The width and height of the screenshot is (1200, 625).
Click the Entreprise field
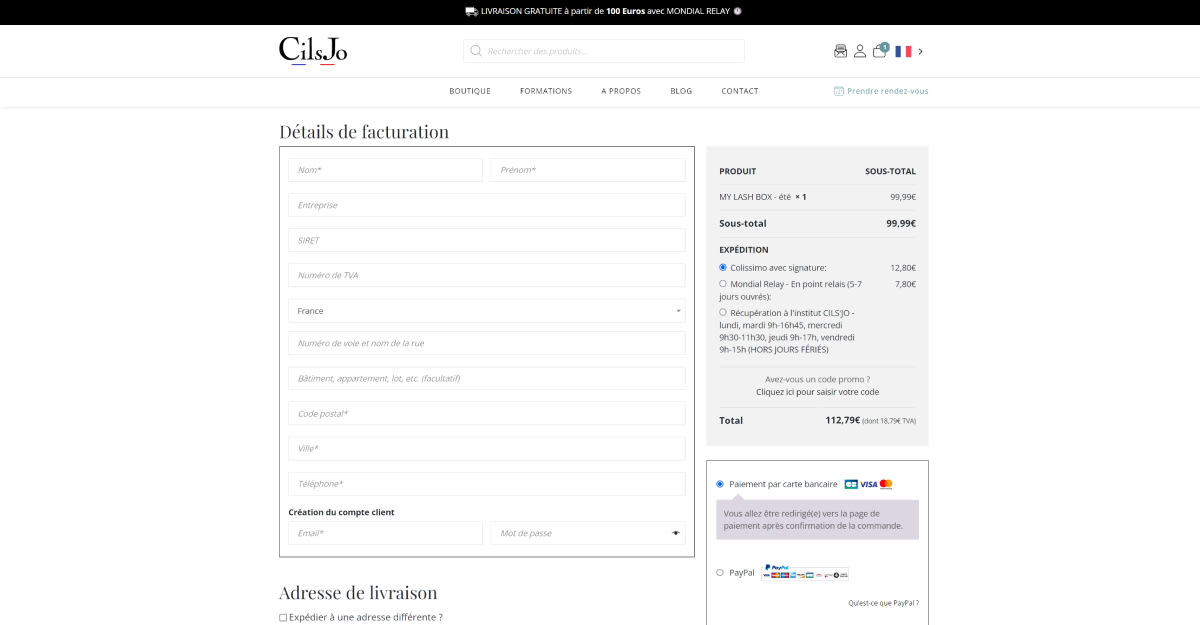487,205
